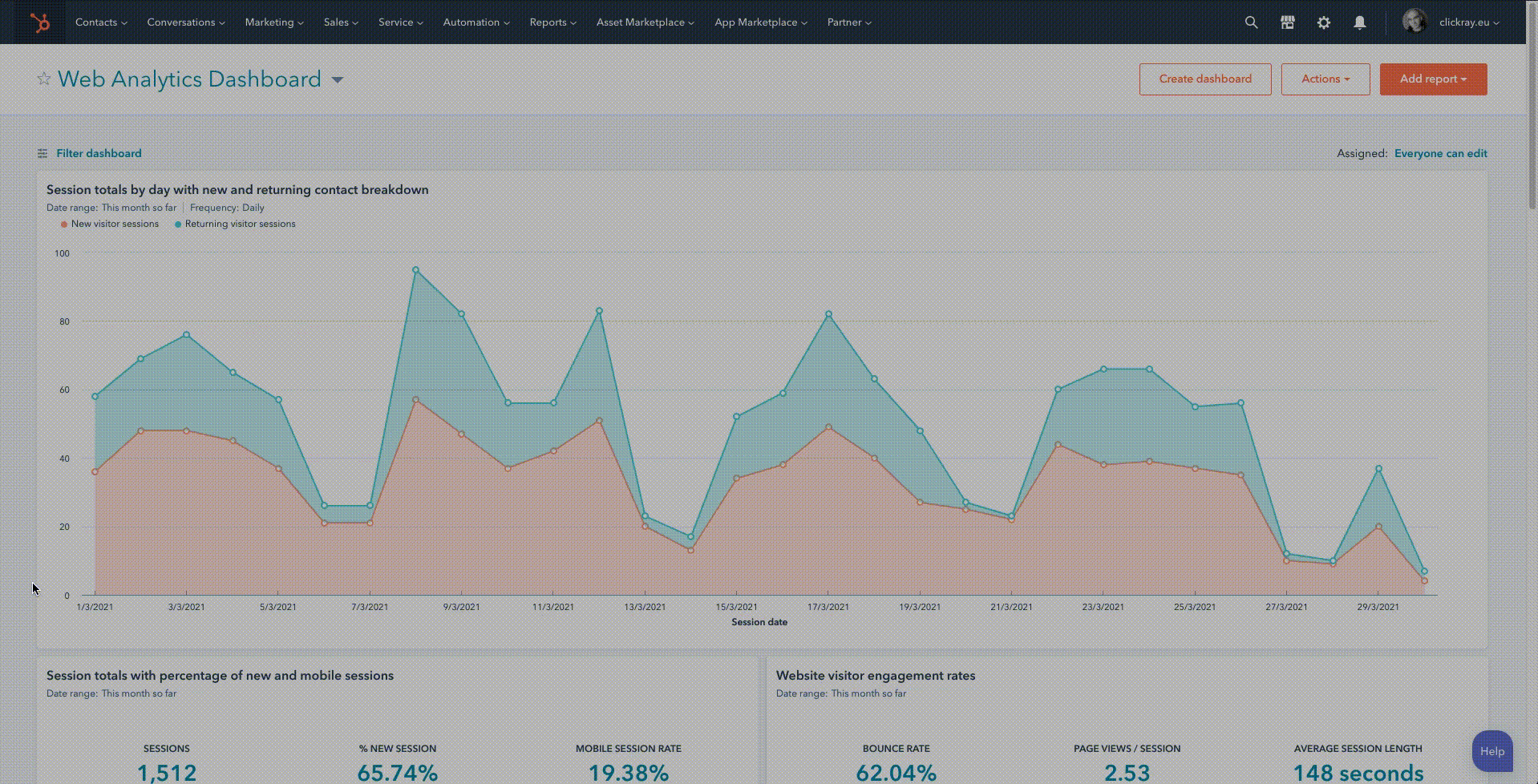Open the settings gear icon
Image resolution: width=1538 pixels, height=784 pixels.
coord(1323,22)
